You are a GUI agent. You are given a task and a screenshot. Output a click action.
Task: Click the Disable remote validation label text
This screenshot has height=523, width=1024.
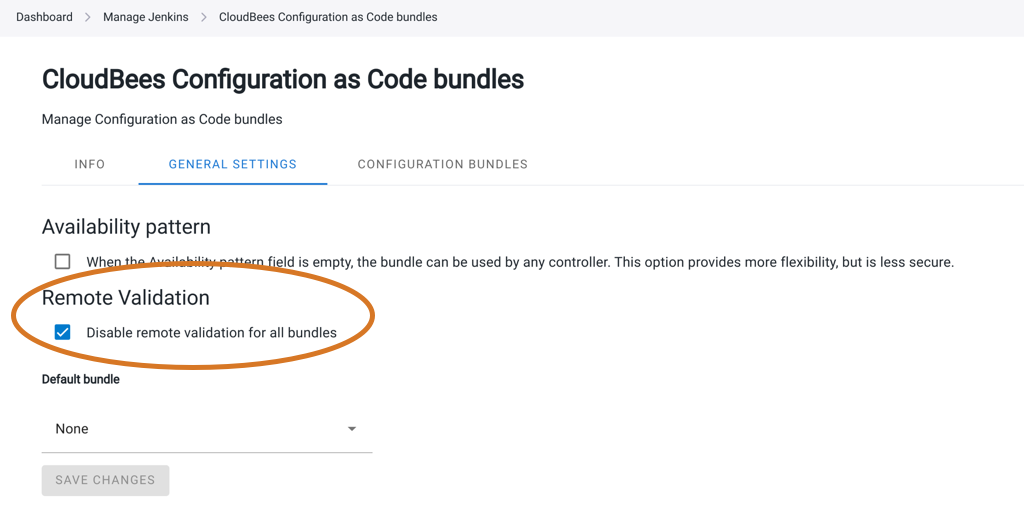pyautogui.click(x=212, y=332)
